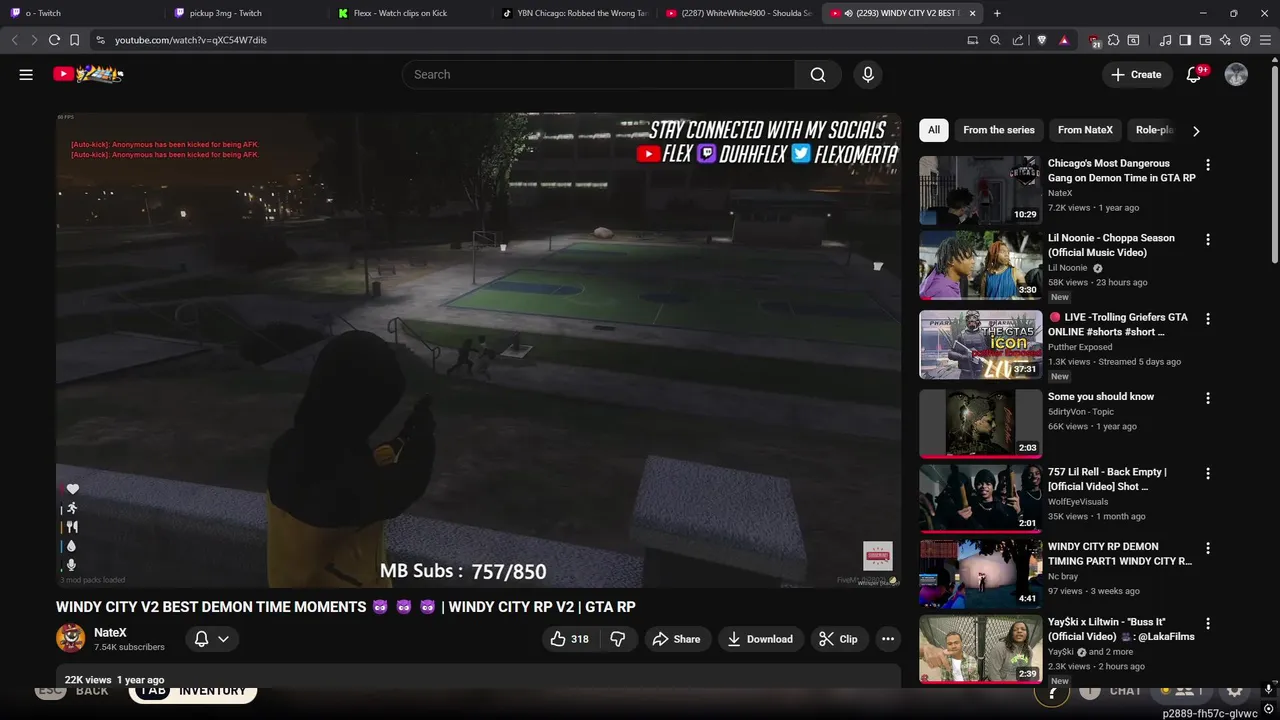Dislike the video with the thumbs down

(618, 639)
